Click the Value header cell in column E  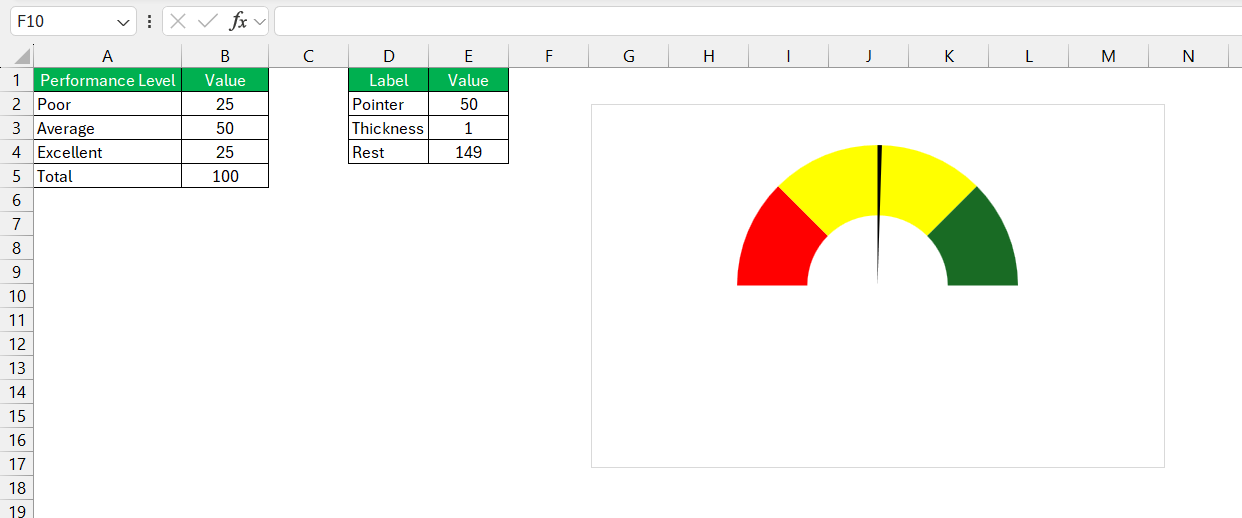point(468,80)
